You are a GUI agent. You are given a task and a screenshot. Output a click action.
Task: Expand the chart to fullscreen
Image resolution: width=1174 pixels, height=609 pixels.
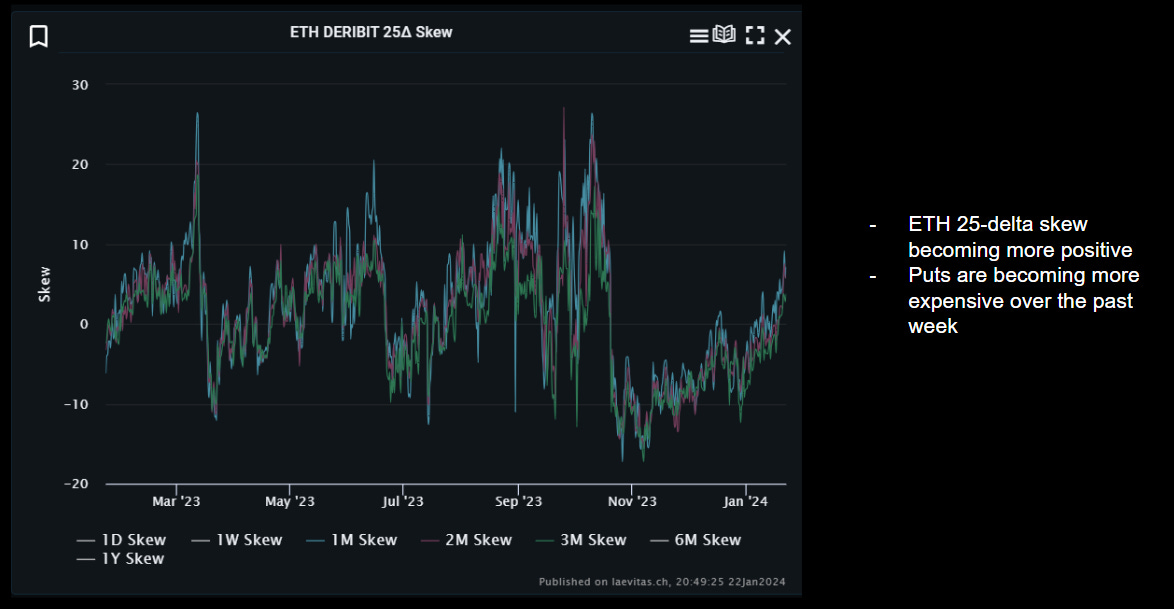(755, 36)
